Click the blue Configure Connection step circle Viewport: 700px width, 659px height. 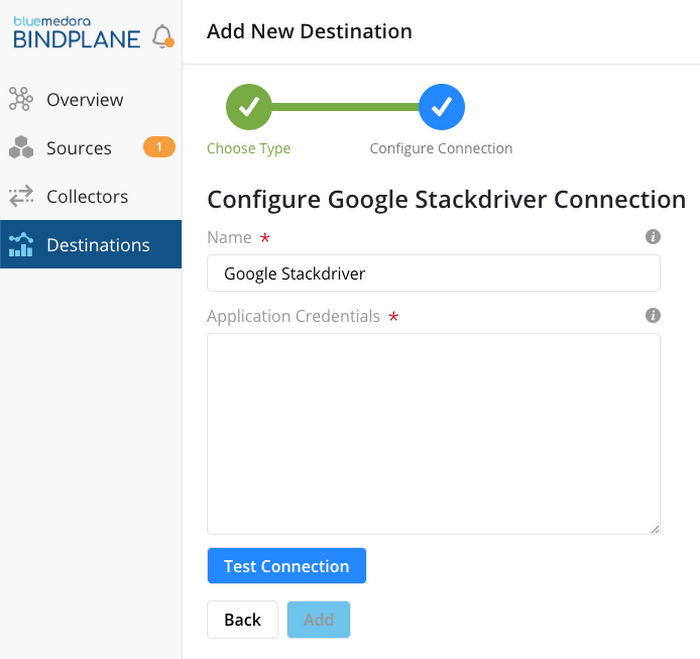click(x=442, y=107)
